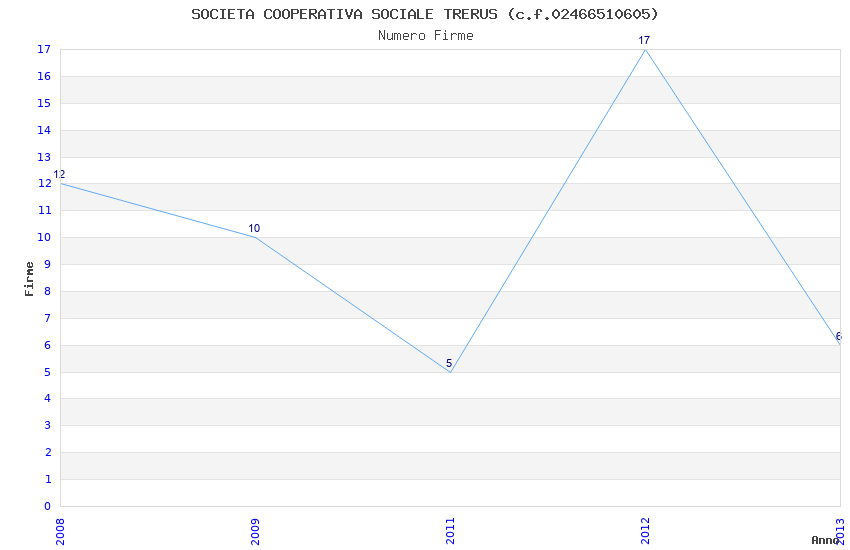Click the y-axis tick label 13

click(44, 157)
